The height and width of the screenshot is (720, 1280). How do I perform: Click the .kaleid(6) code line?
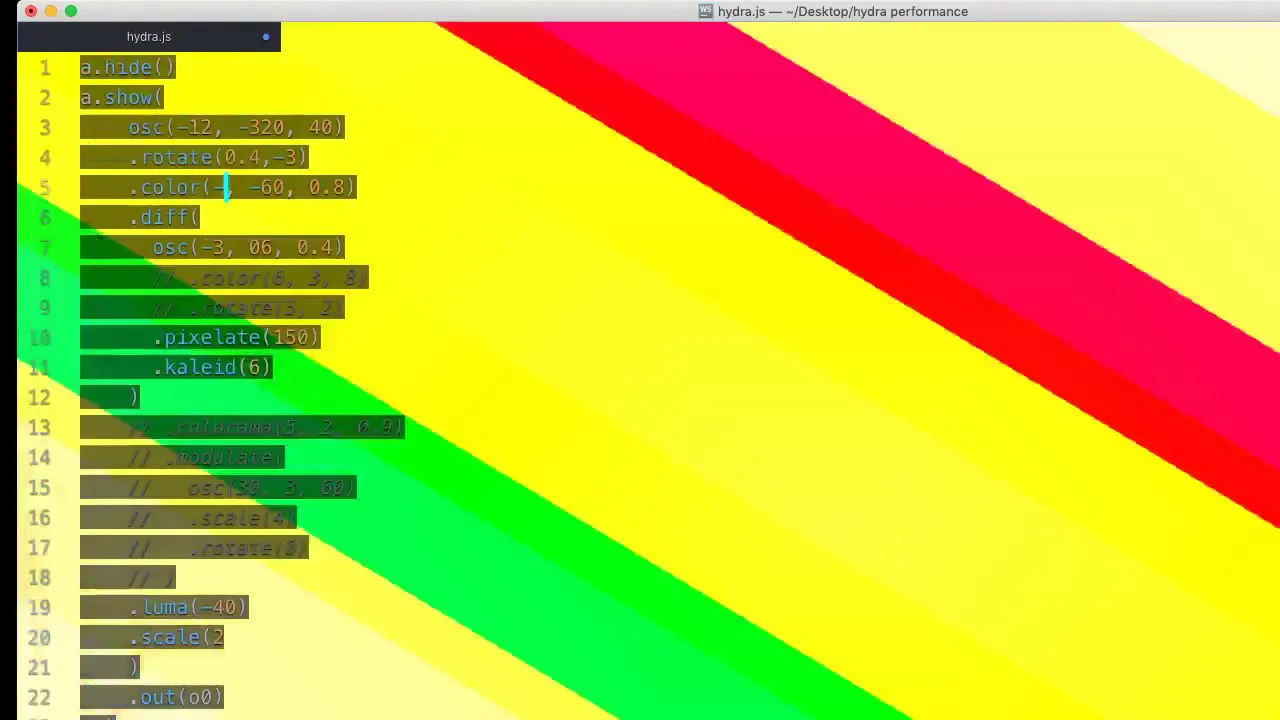(x=211, y=367)
